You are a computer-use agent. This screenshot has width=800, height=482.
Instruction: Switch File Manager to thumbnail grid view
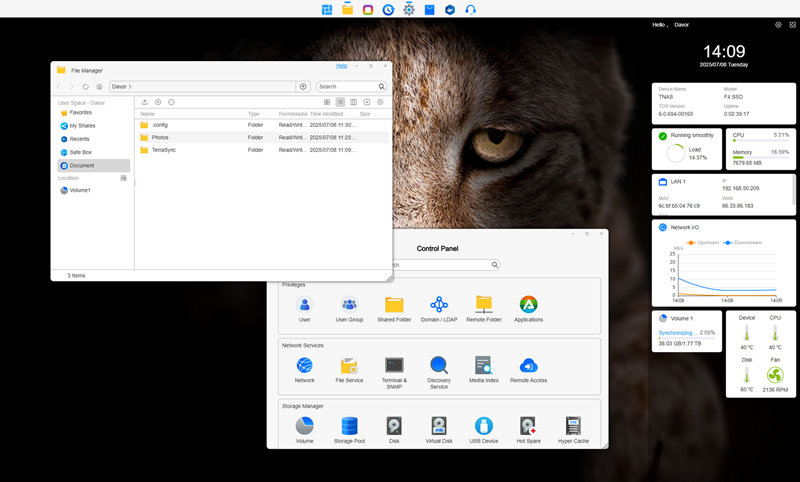coord(327,102)
